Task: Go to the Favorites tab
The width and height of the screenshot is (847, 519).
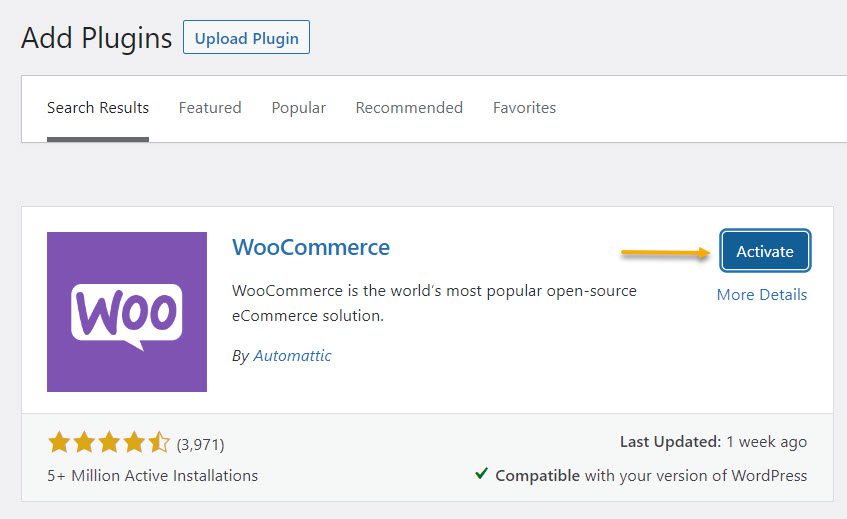Action: click(x=525, y=108)
